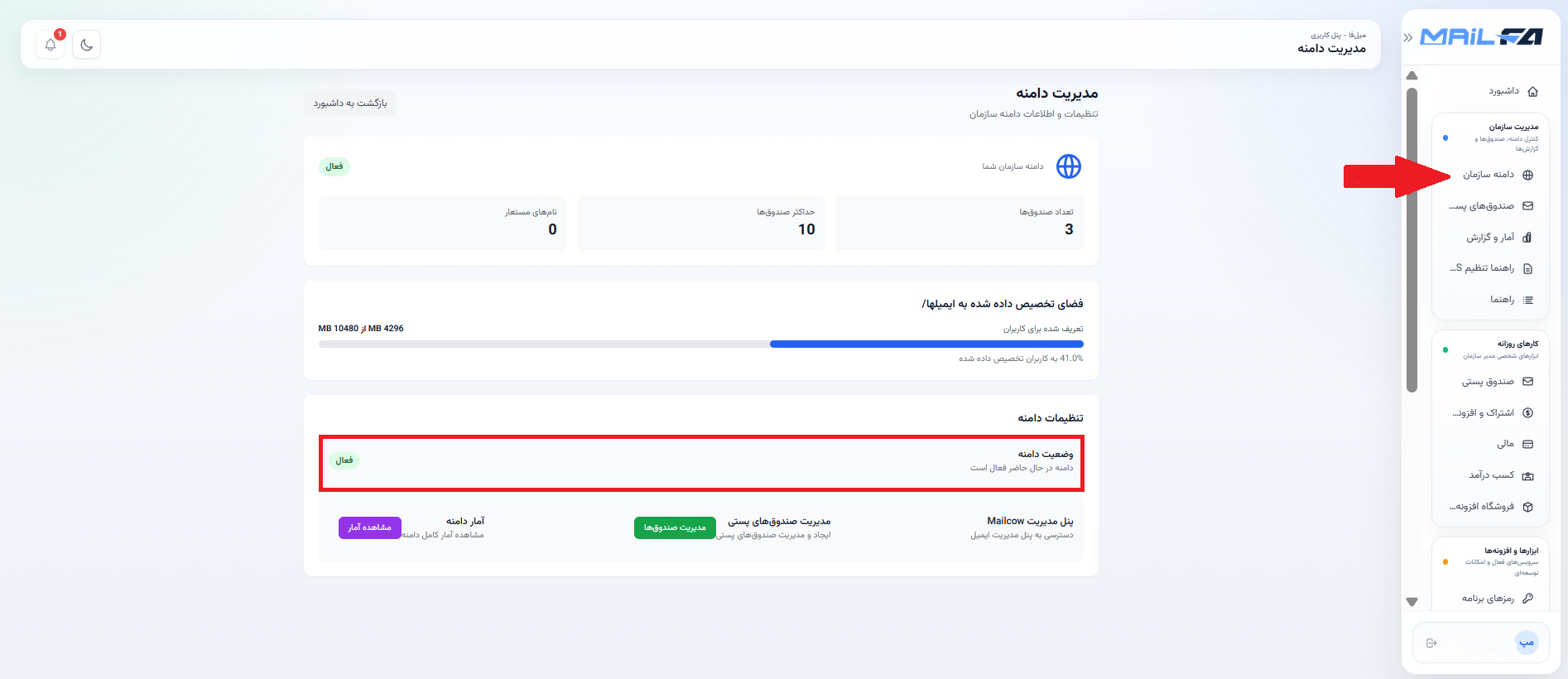Click the sidebar scroll-down arrow
The height and width of the screenshot is (679, 1568).
click(x=1412, y=602)
